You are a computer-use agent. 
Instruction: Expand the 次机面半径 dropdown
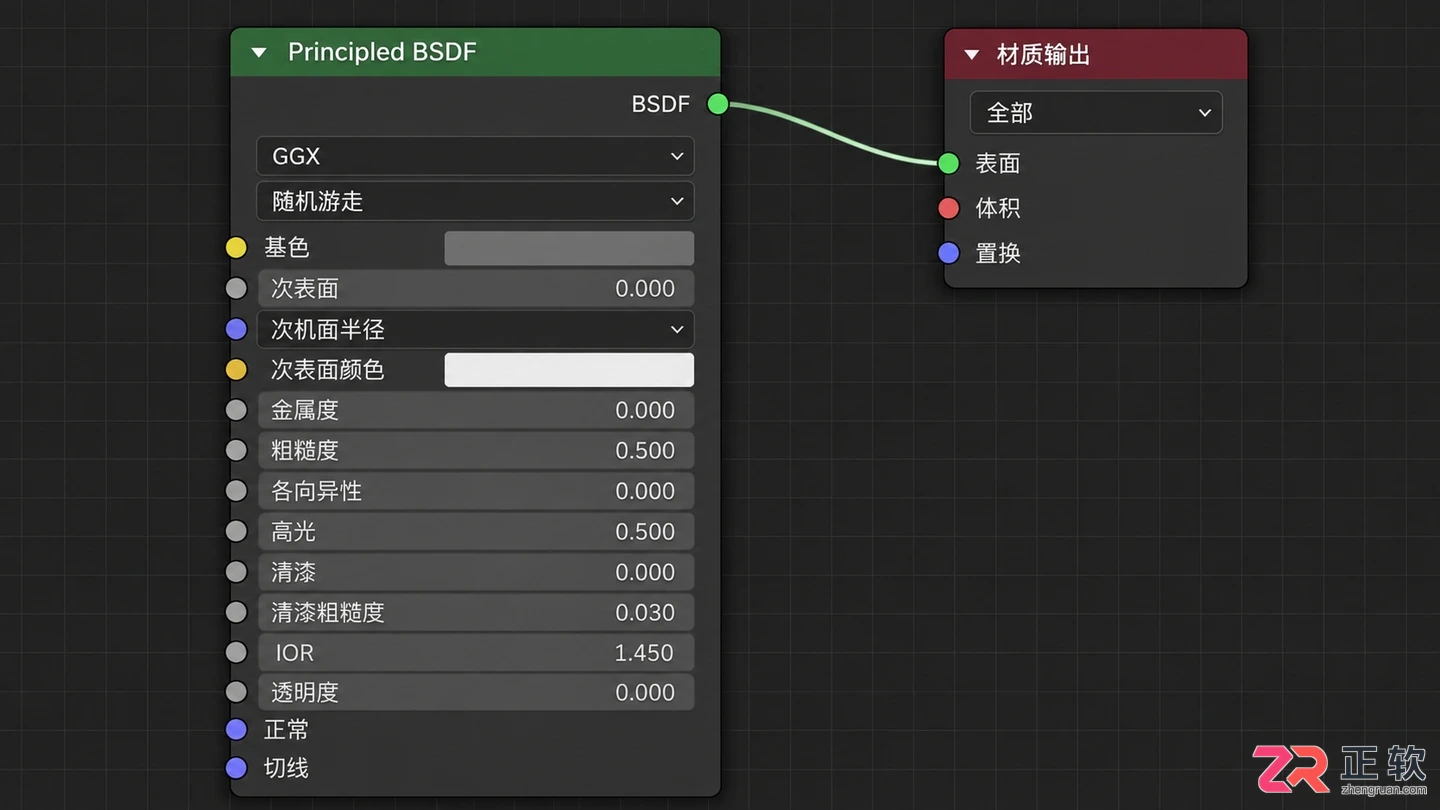click(475, 329)
